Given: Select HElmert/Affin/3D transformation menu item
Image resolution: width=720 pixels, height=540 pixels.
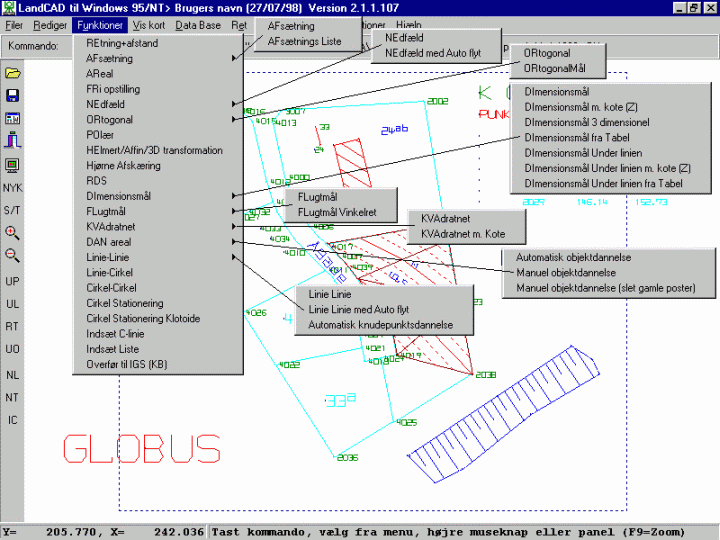Looking at the screenshot, I should point(154,150).
